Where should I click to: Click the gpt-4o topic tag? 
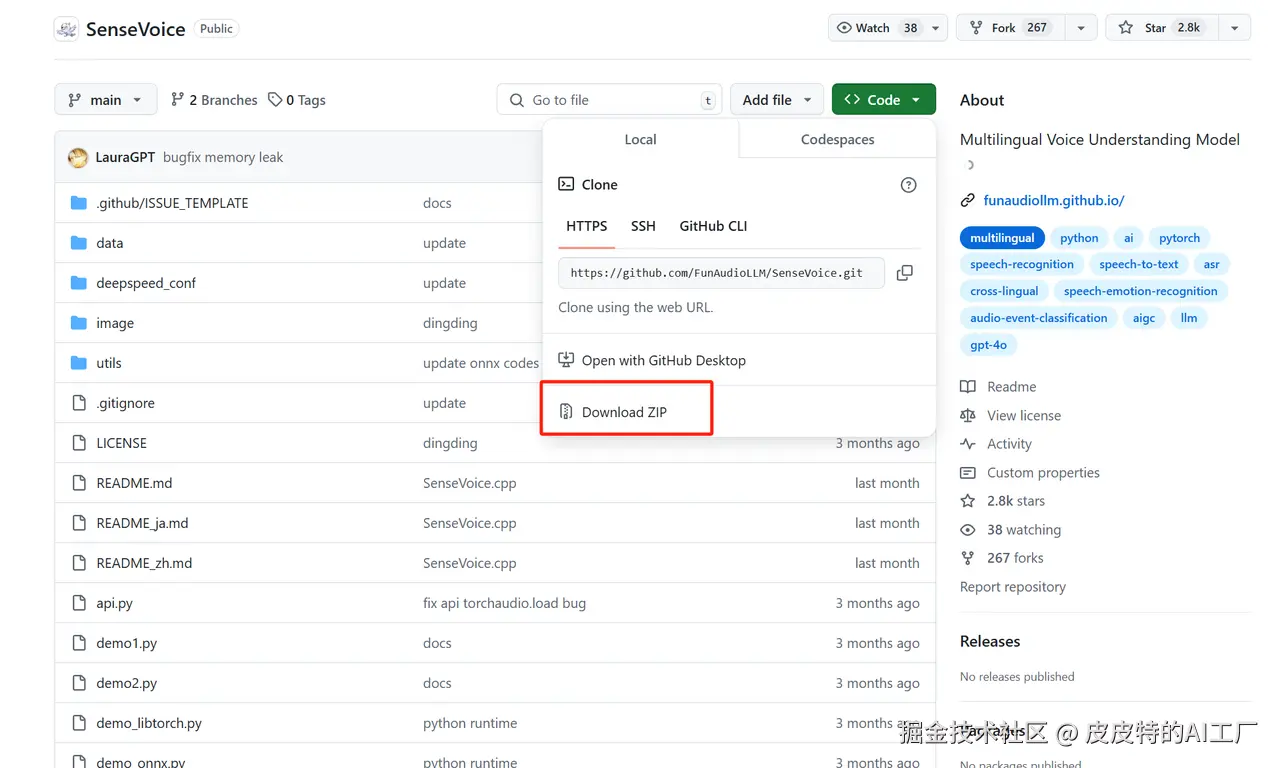tap(988, 345)
